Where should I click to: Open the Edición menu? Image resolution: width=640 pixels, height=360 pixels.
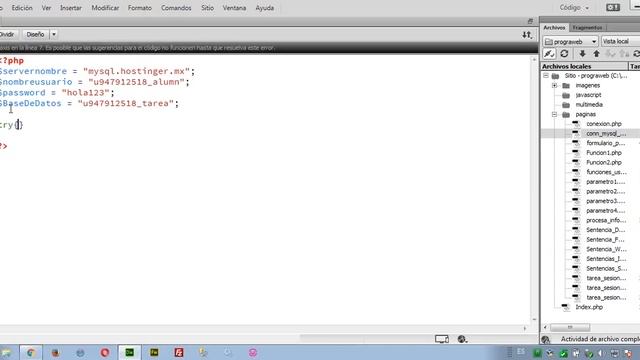coord(22,8)
